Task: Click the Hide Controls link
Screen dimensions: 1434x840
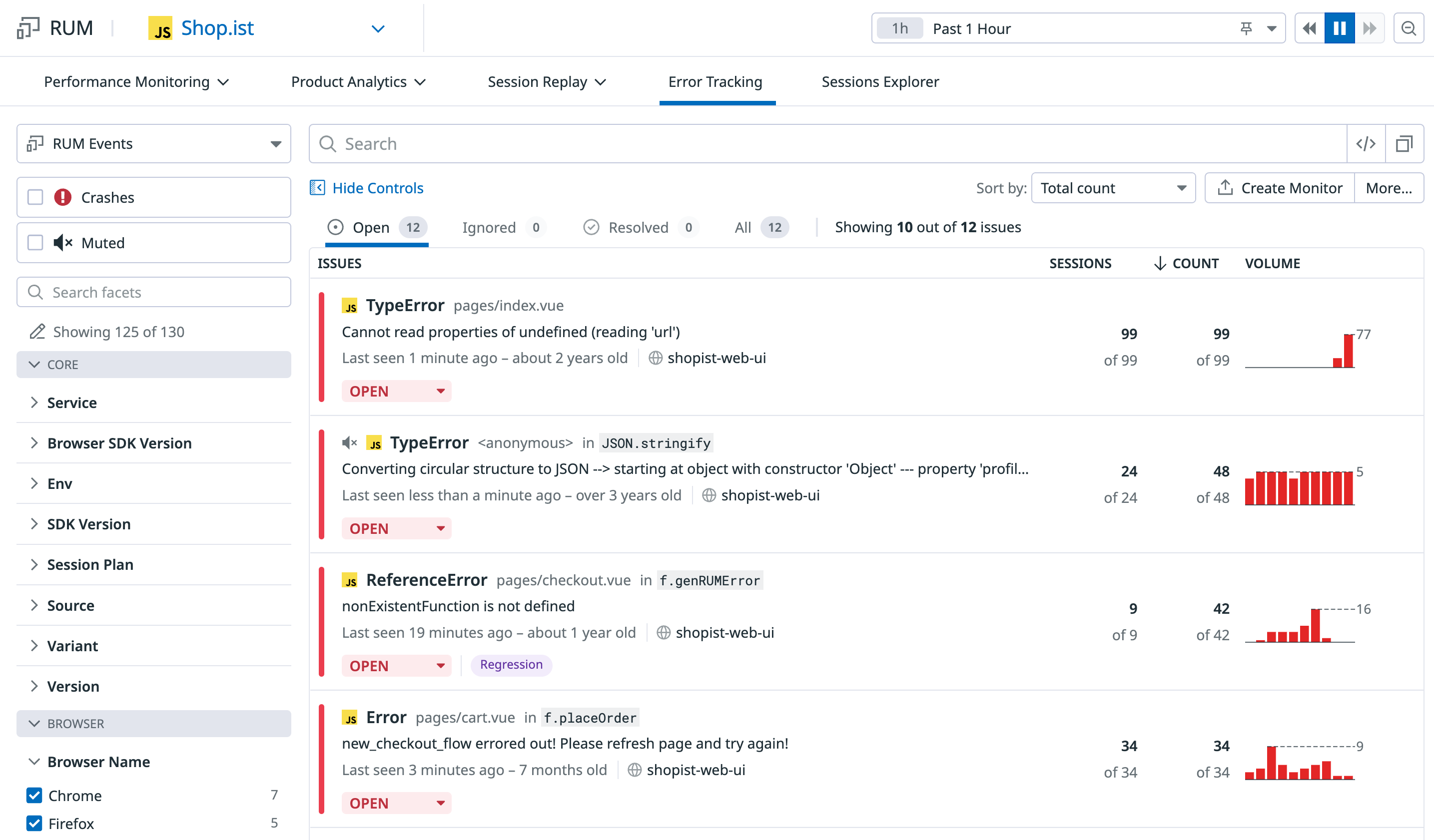Action: pyautogui.click(x=377, y=188)
